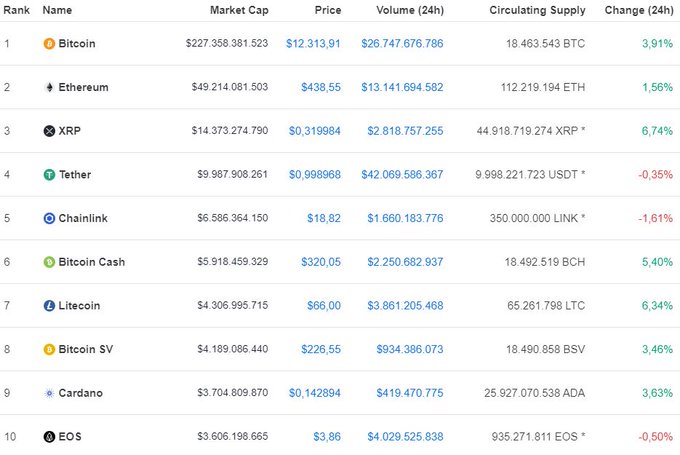The width and height of the screenshot is (680, 455).
Task: Click the Litecoin logo icon
Action: tap(49, 306)
